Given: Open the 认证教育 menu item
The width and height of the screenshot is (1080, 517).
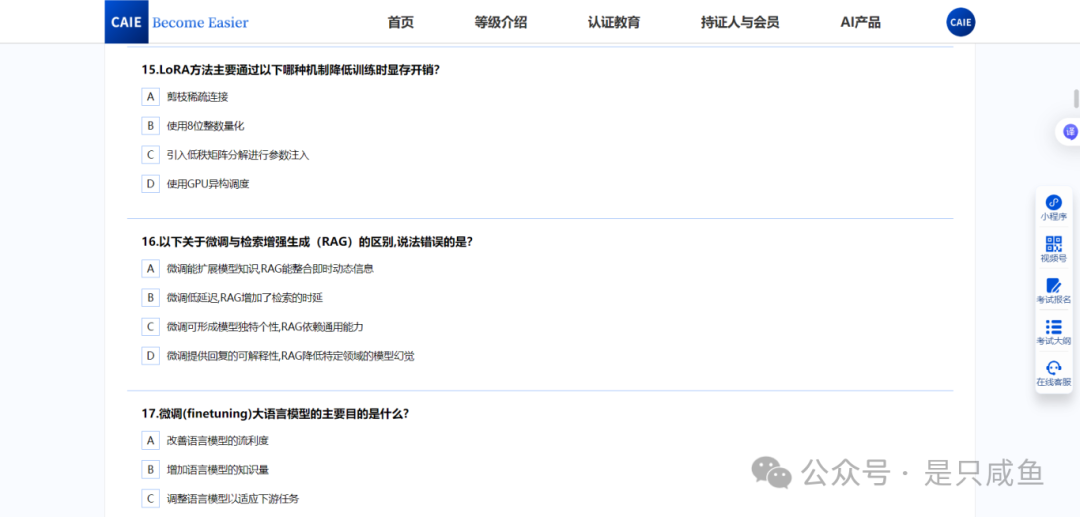Looking at the screenshot, I should coord(614,22).
